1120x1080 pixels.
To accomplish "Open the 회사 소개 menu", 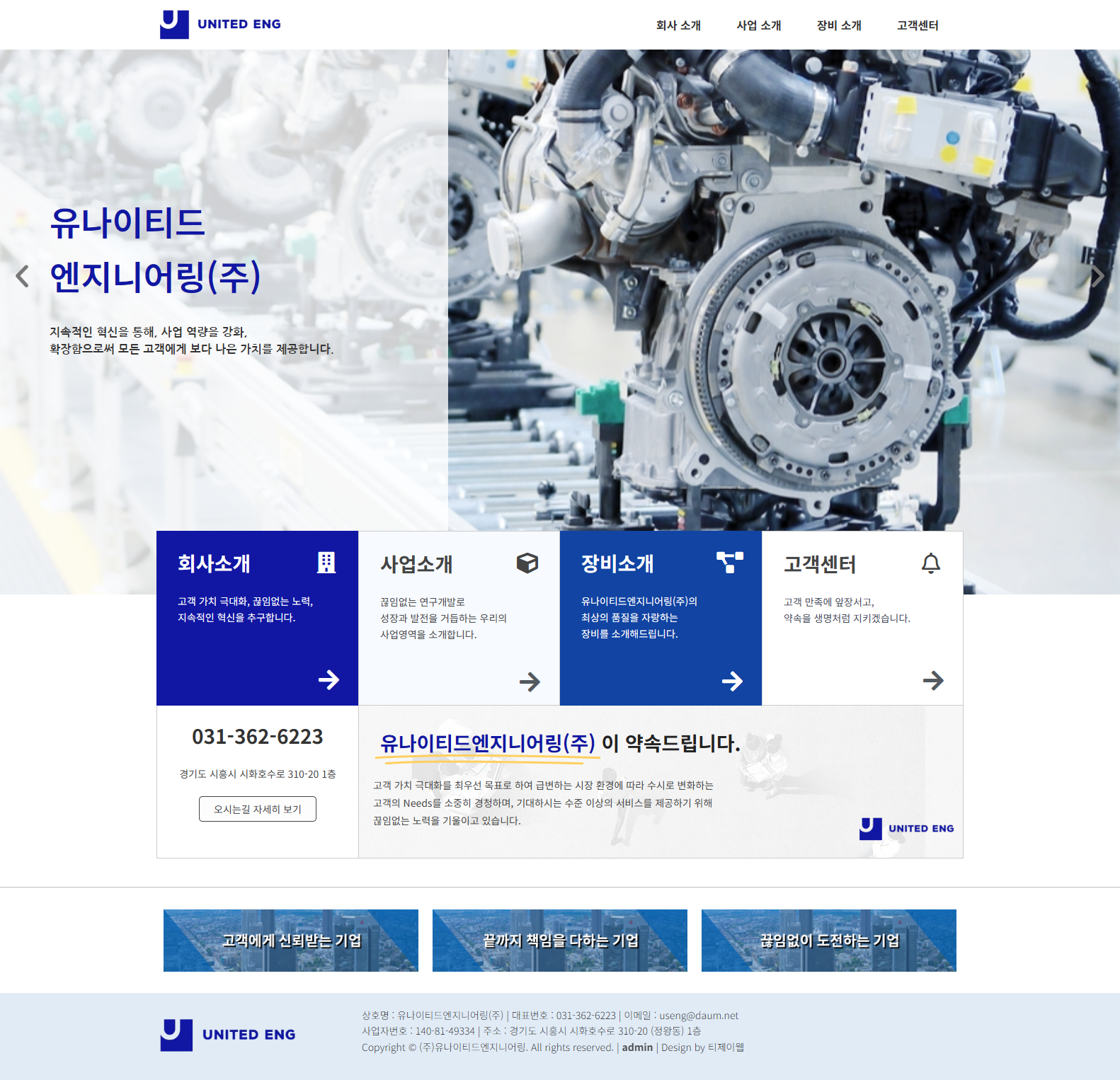I will pos(678,25).
